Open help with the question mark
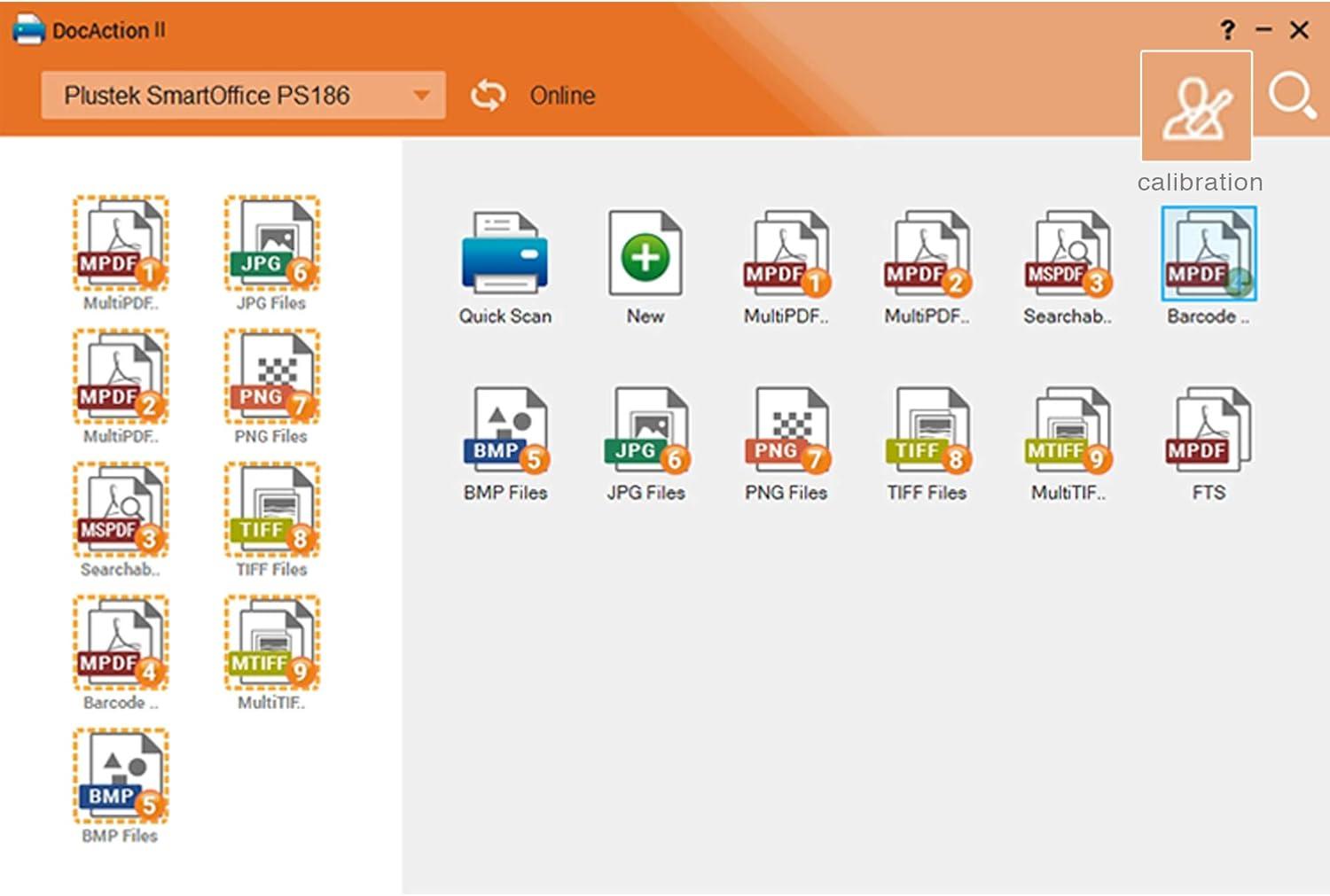Image resolution: width=1330 pixels, height=896 pixels. 1227,30
